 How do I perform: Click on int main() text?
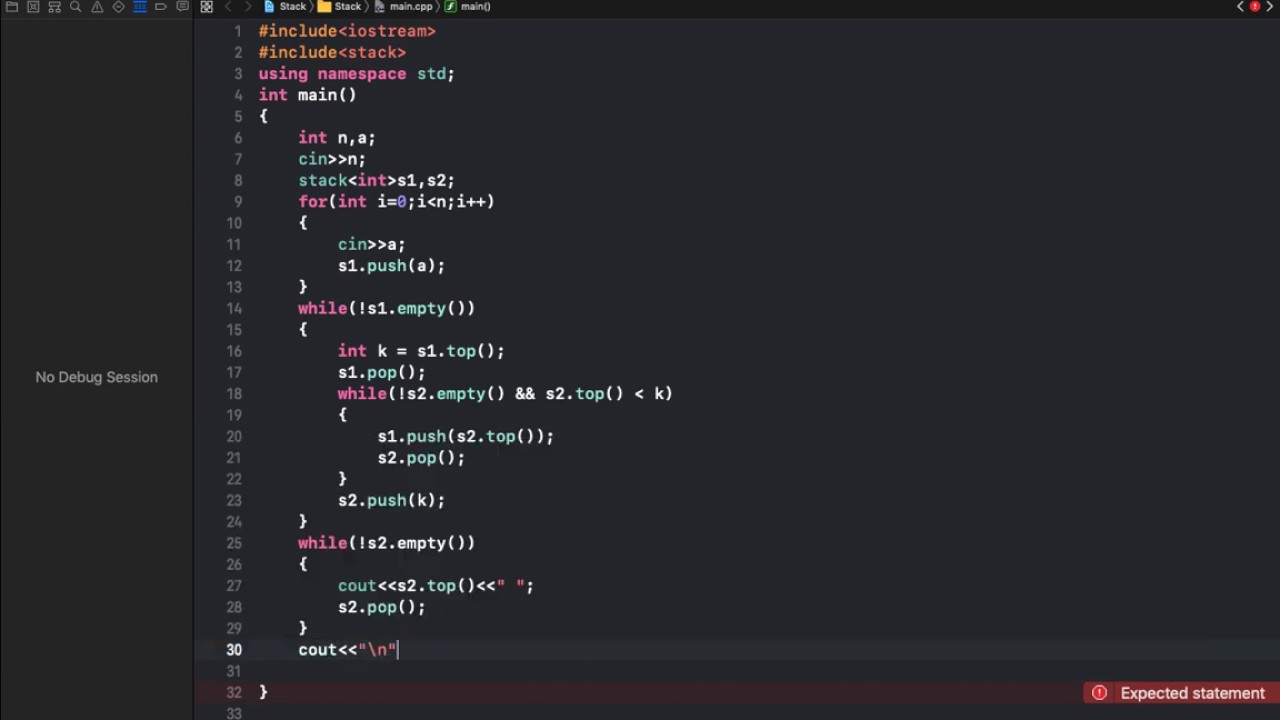307,95
